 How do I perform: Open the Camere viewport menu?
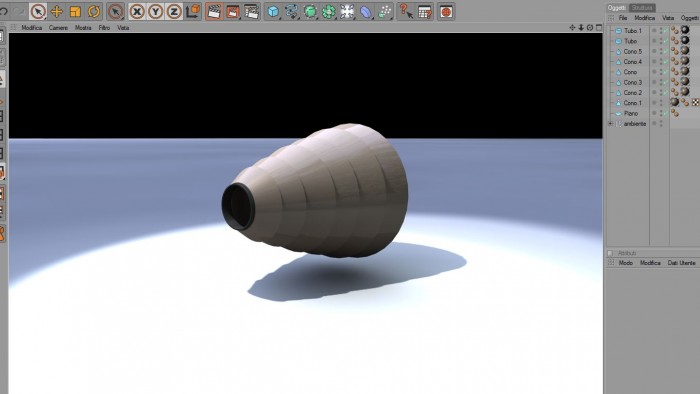pos(58,28)
